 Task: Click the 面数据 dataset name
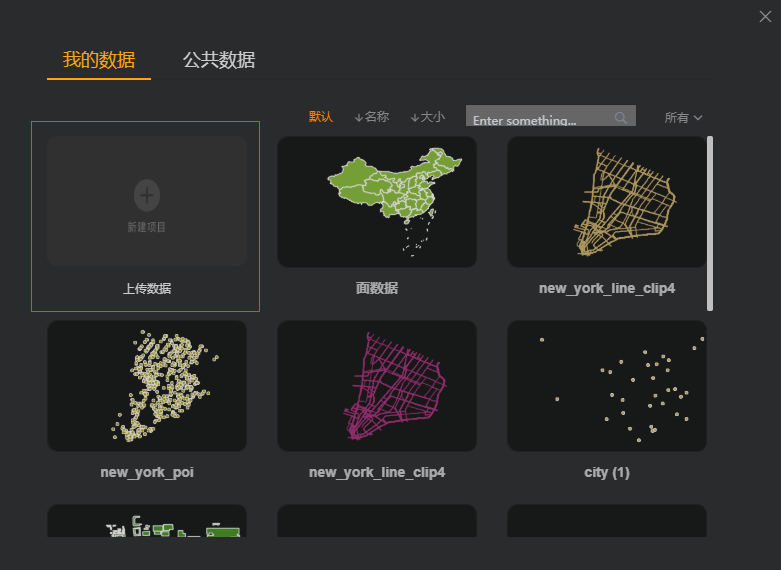coord(377,288)
